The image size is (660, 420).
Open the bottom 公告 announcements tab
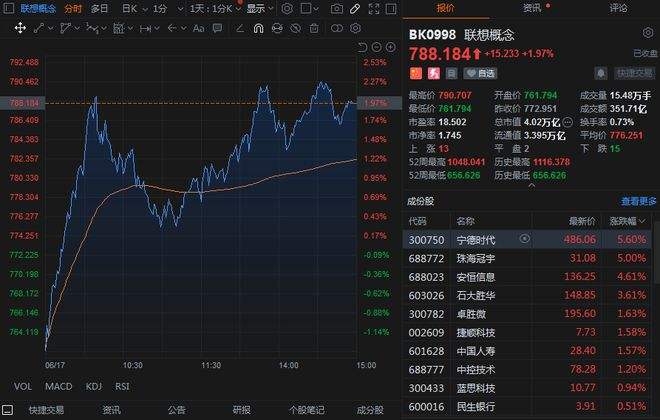[176, 409]
